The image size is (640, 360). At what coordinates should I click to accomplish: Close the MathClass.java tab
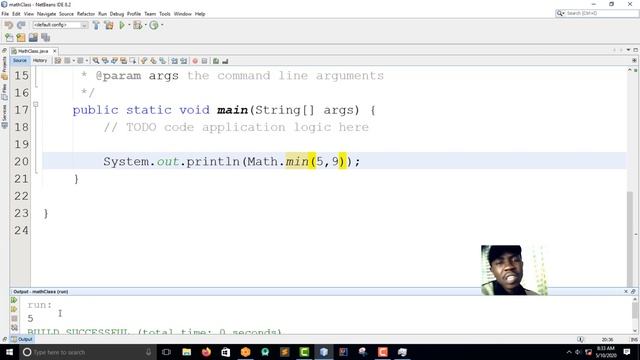point(54,51)
